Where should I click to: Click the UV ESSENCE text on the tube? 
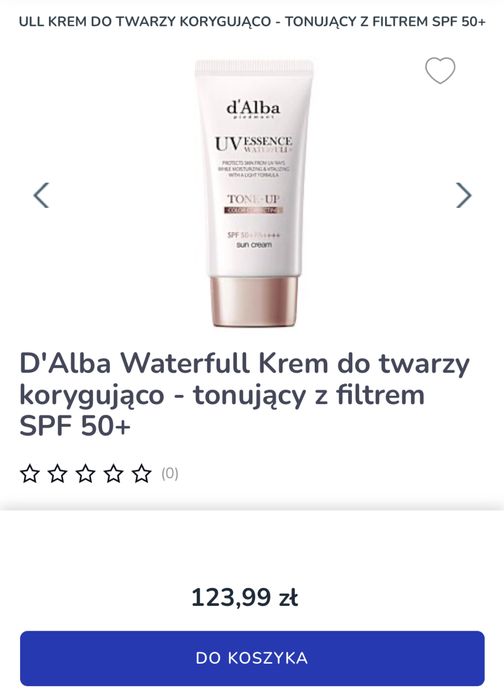(254, 144)
